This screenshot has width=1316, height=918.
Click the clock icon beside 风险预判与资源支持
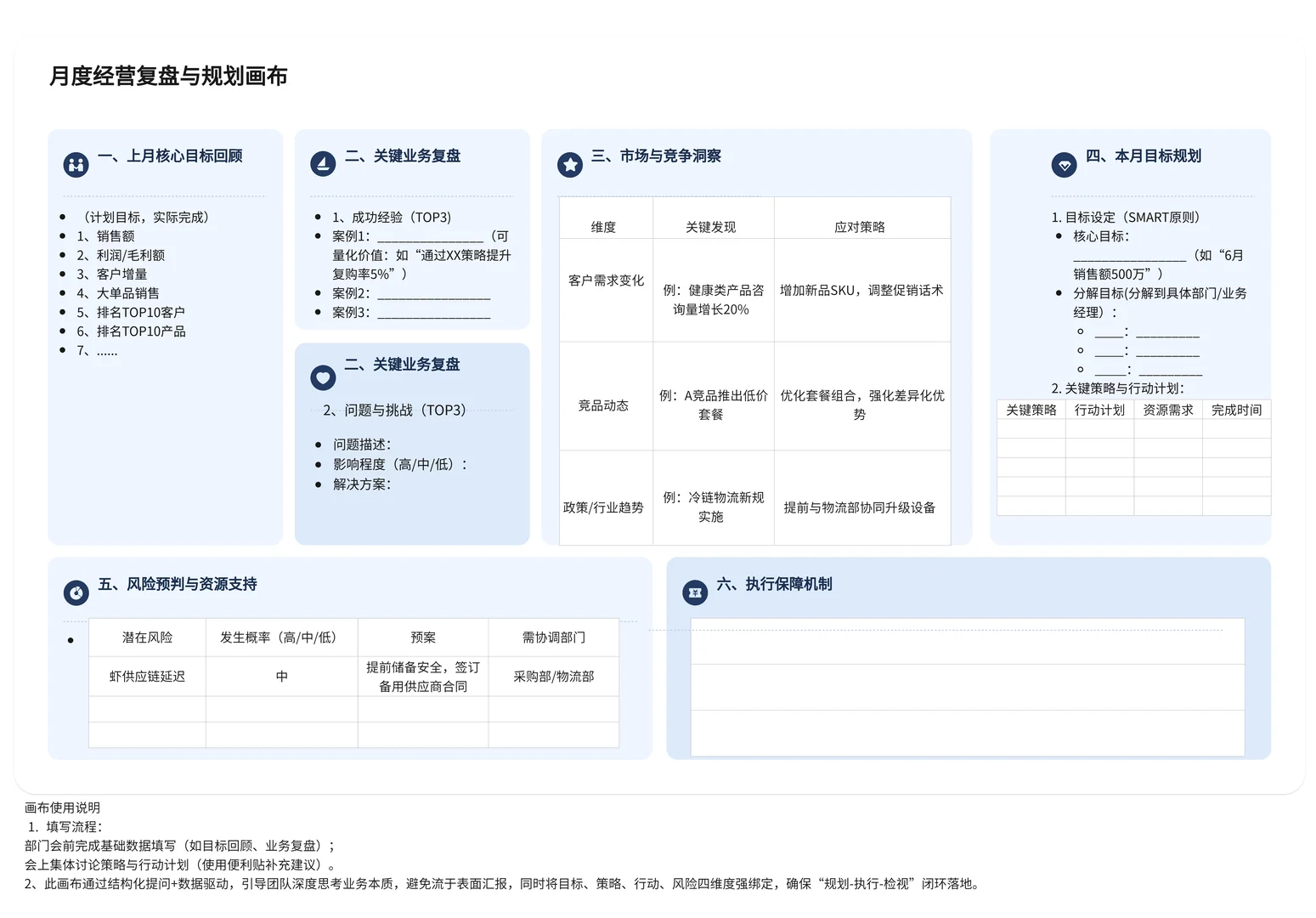tap(76, 592)
